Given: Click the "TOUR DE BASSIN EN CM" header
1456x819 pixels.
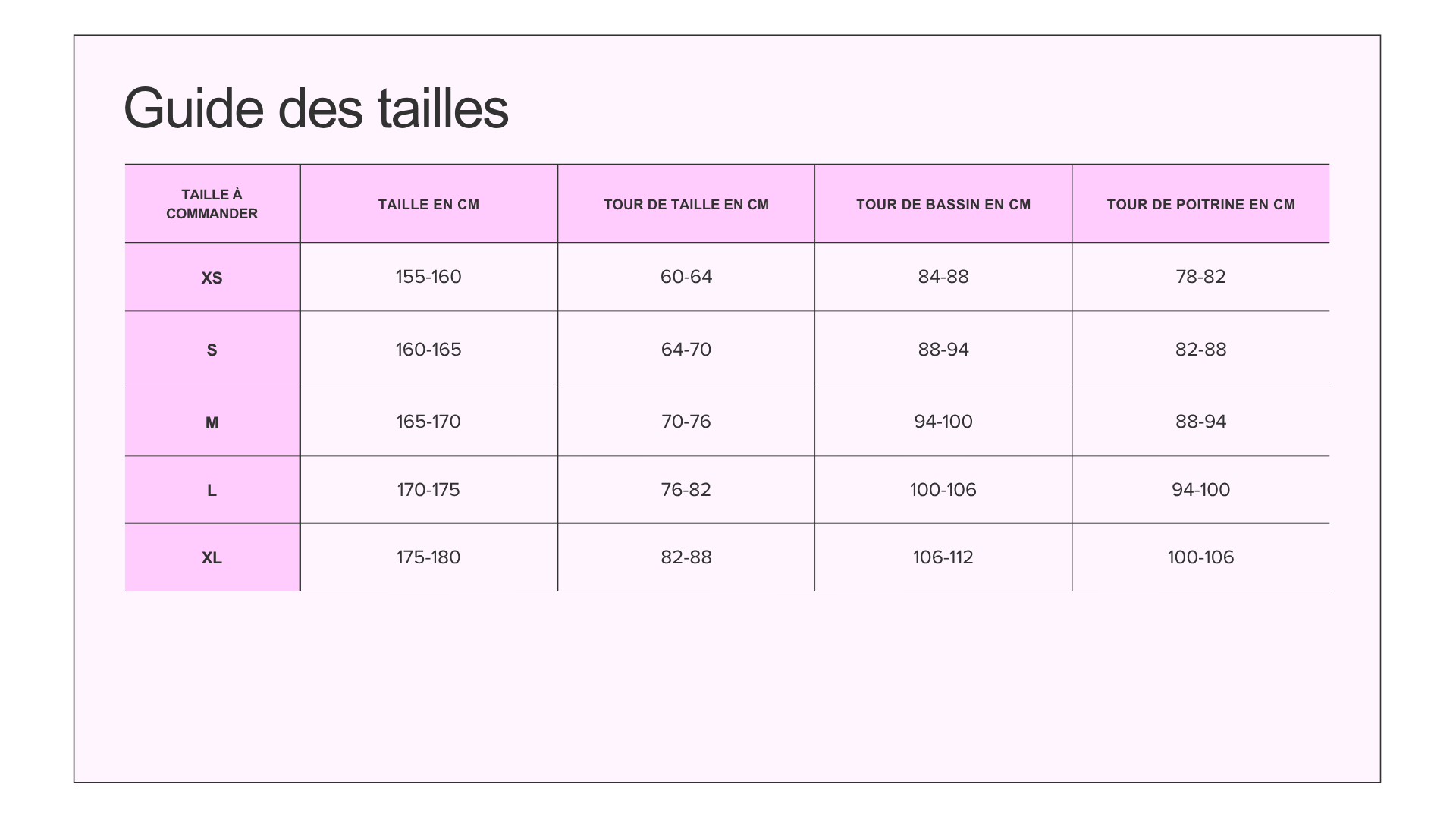Looking at the screenshot, I should coord(943,205).
